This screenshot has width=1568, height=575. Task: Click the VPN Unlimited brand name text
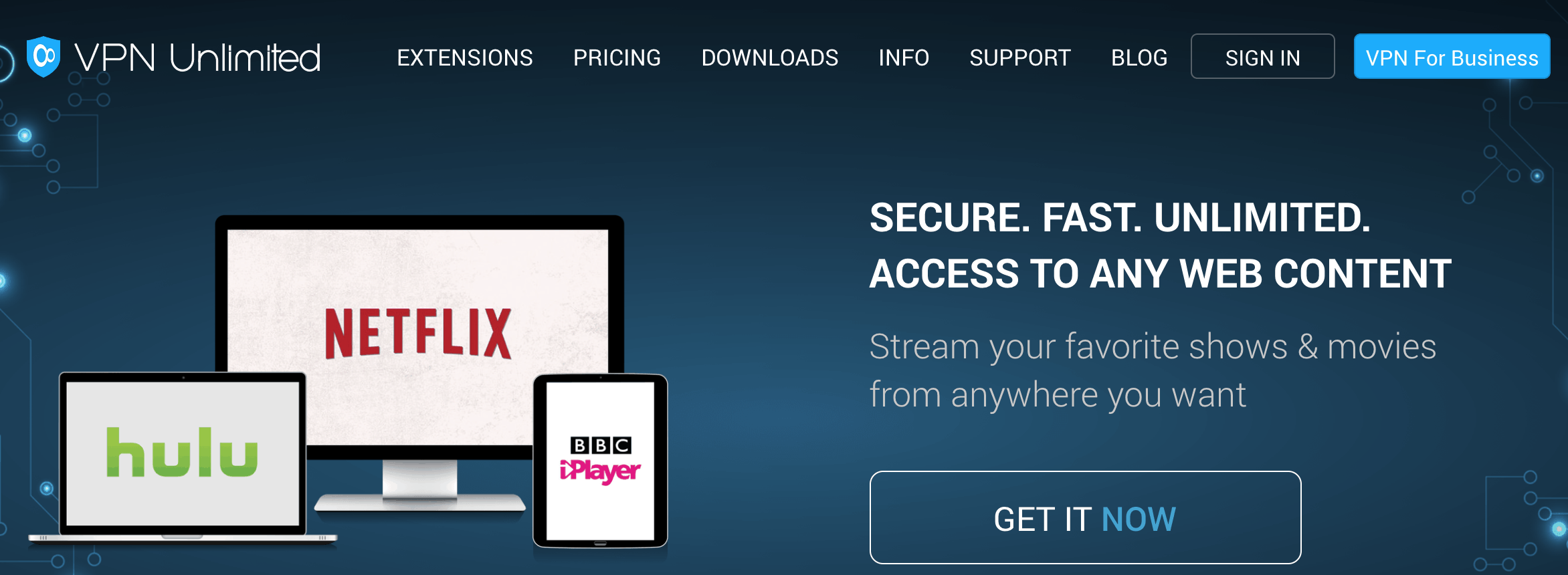198,57
